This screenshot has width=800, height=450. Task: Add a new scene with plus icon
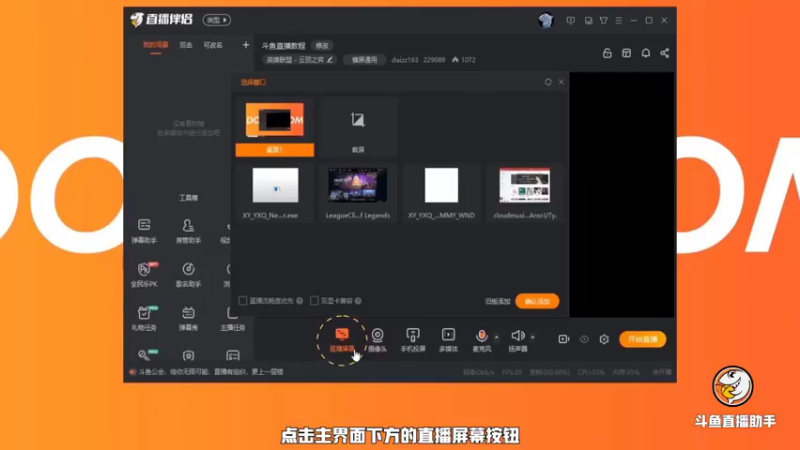point(245,45)
